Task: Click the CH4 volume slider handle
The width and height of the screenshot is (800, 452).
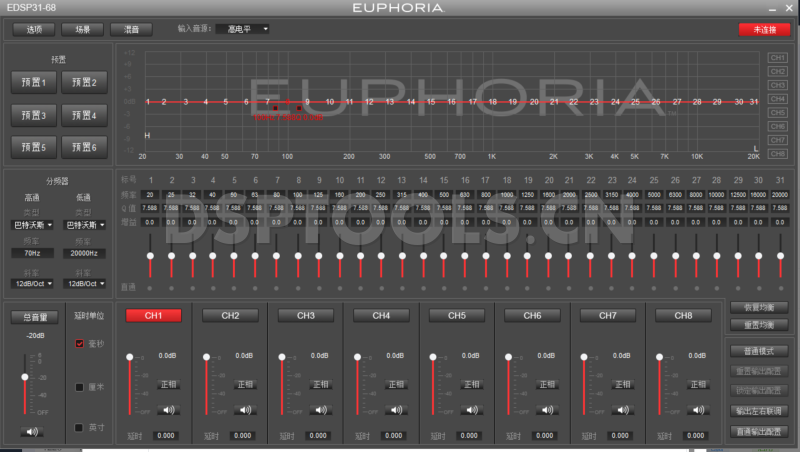Action: pos(356,357)
